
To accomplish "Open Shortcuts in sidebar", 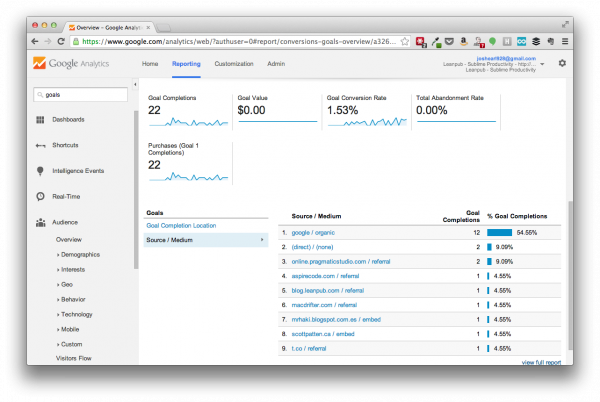I will 65,145.
